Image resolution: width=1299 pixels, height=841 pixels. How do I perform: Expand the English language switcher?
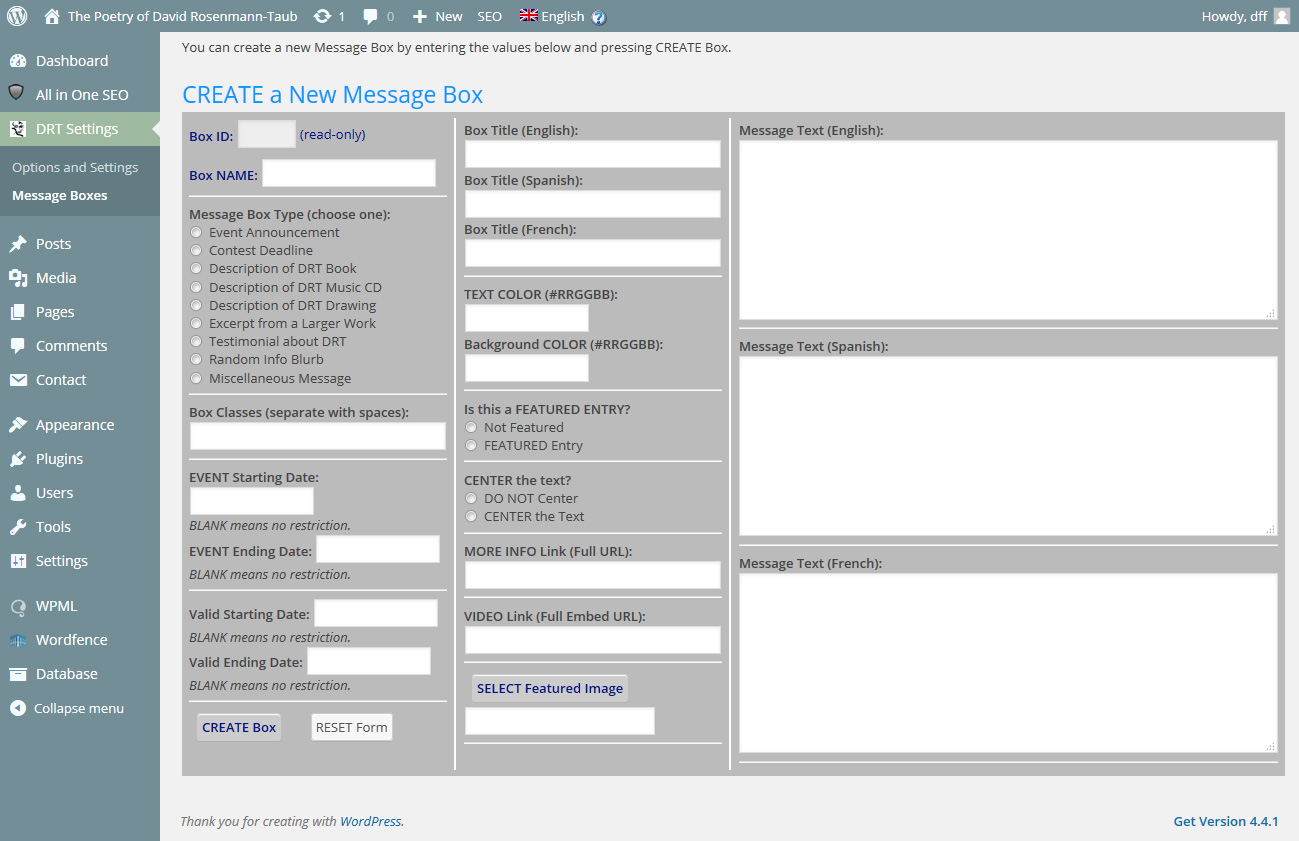coord(552,16)
